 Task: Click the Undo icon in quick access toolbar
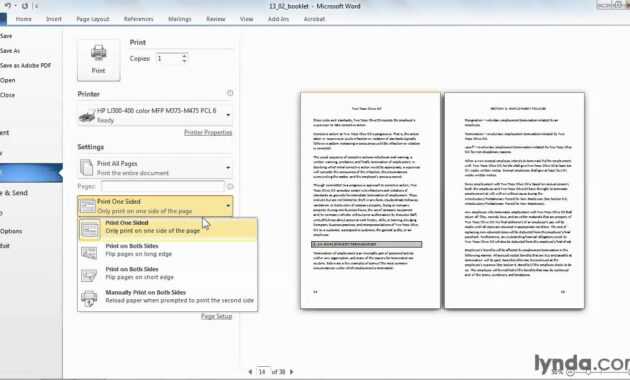click(8, 6)
